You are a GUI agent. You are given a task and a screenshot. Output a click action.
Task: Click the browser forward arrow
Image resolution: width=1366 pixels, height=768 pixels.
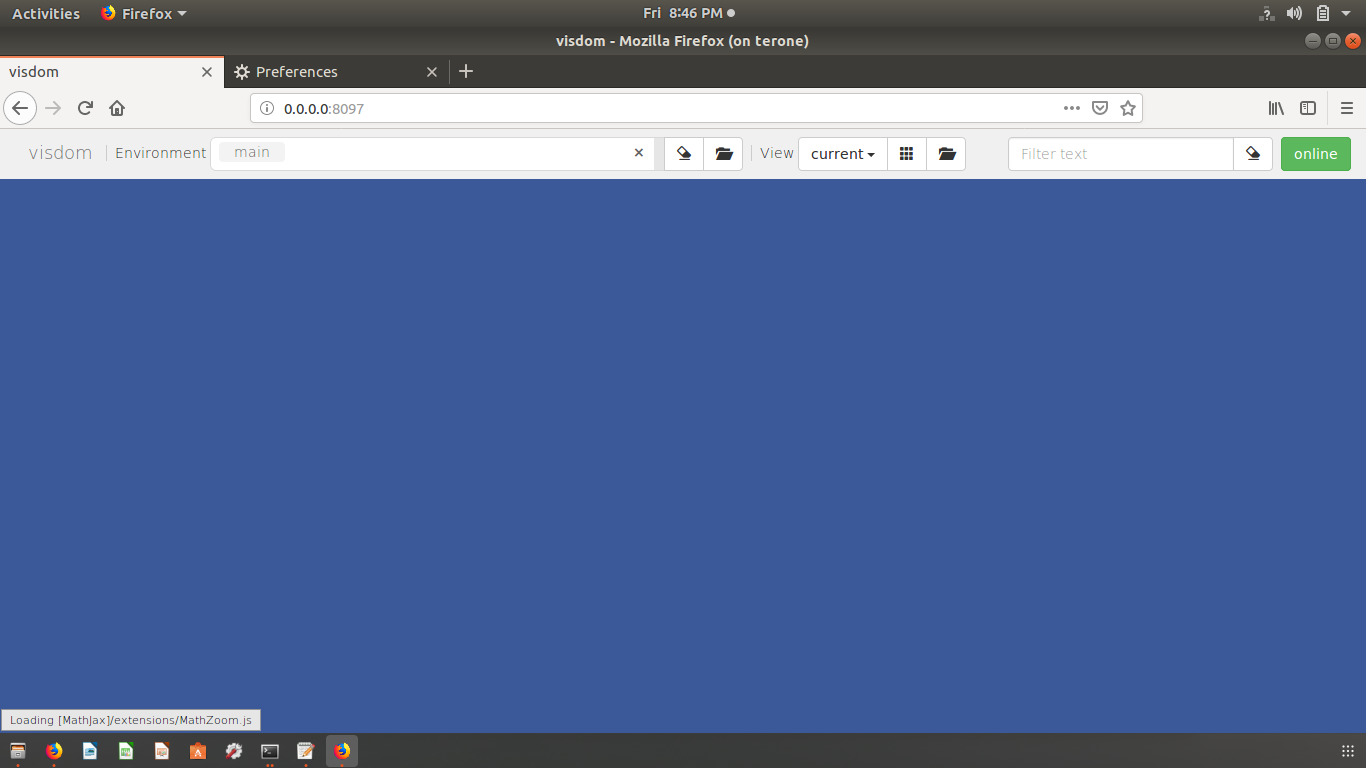[53, 108]
